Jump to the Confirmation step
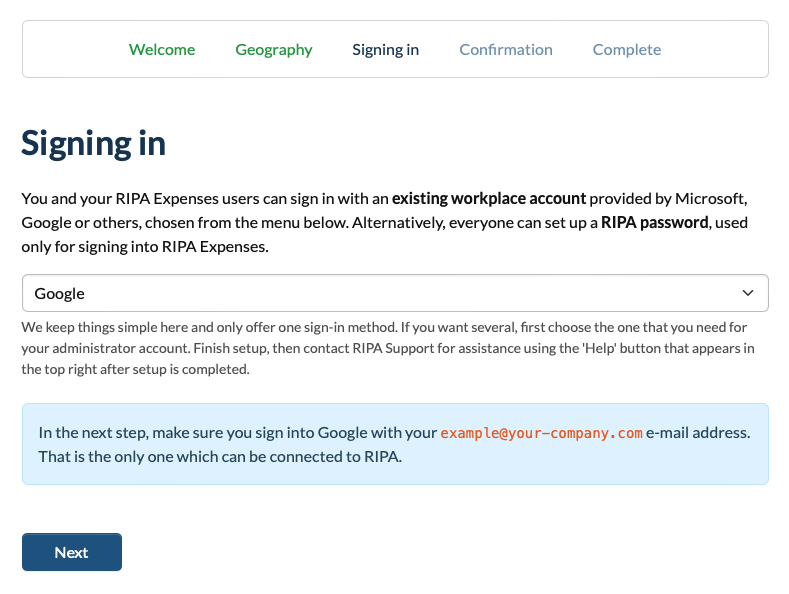The height and width of the screenshot is (594, 789). point(506,49)
